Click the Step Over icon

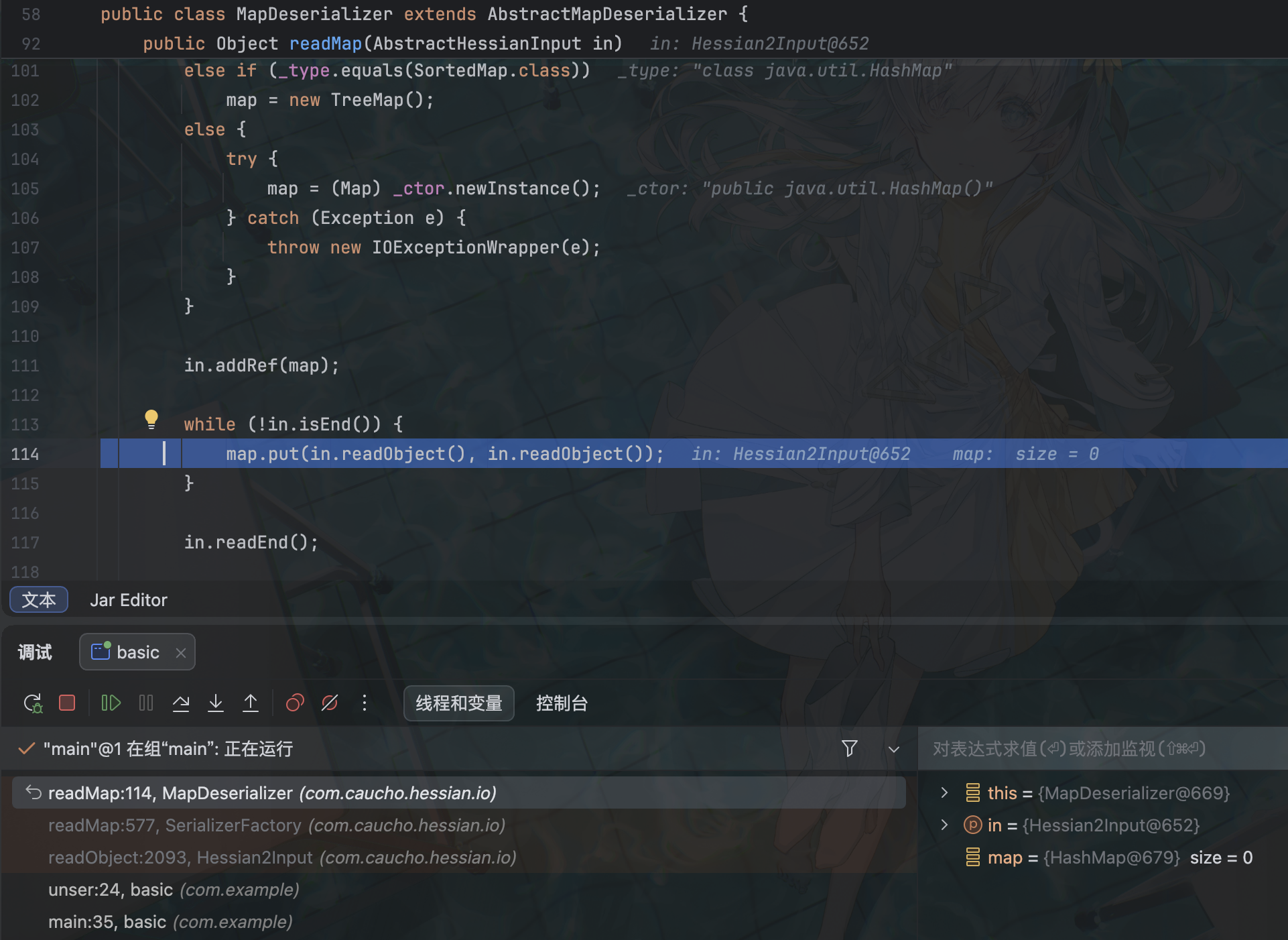click(x=181, y=703)
